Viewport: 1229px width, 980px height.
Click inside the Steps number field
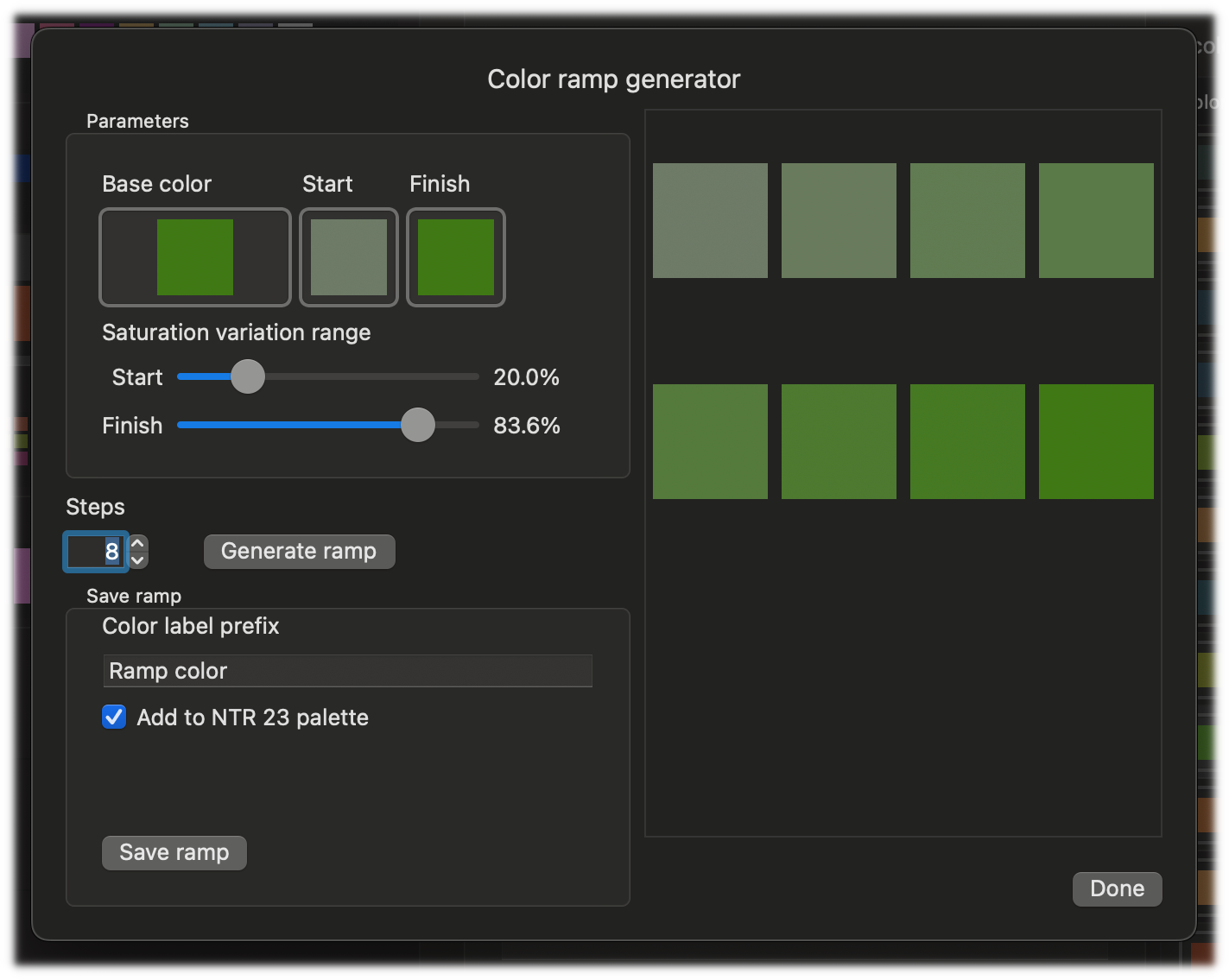click(x=95, y=552)
